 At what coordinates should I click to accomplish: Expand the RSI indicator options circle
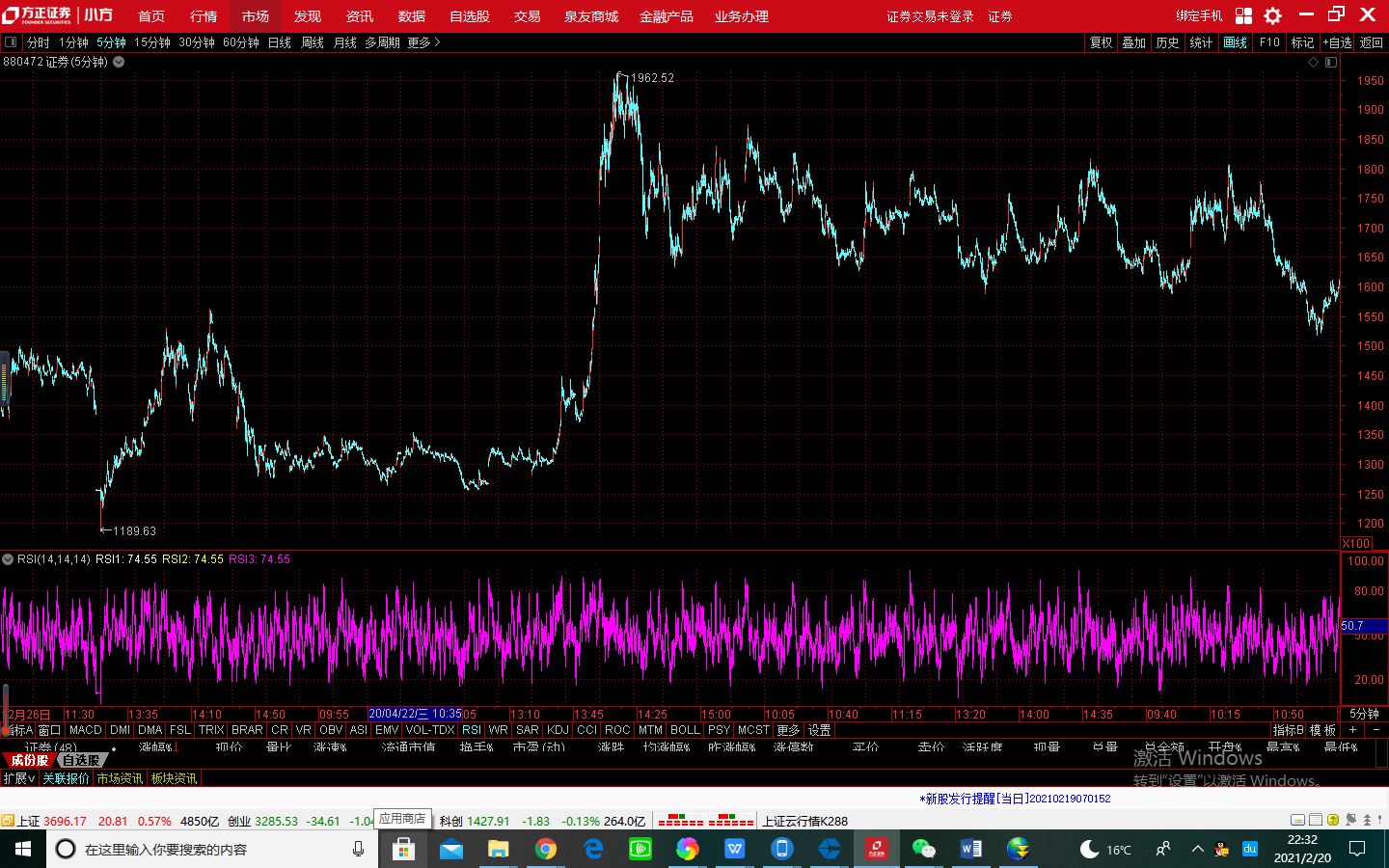8,559
